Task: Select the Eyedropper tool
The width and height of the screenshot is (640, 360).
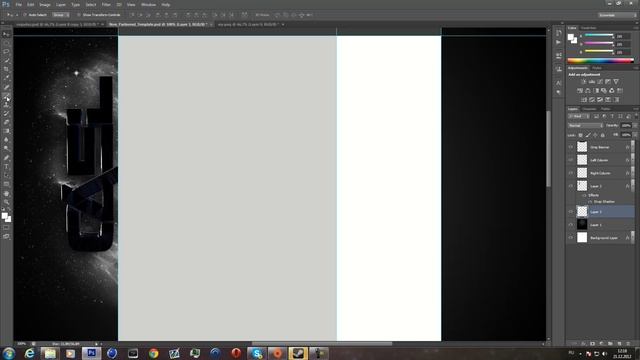Action: point(6,78)
